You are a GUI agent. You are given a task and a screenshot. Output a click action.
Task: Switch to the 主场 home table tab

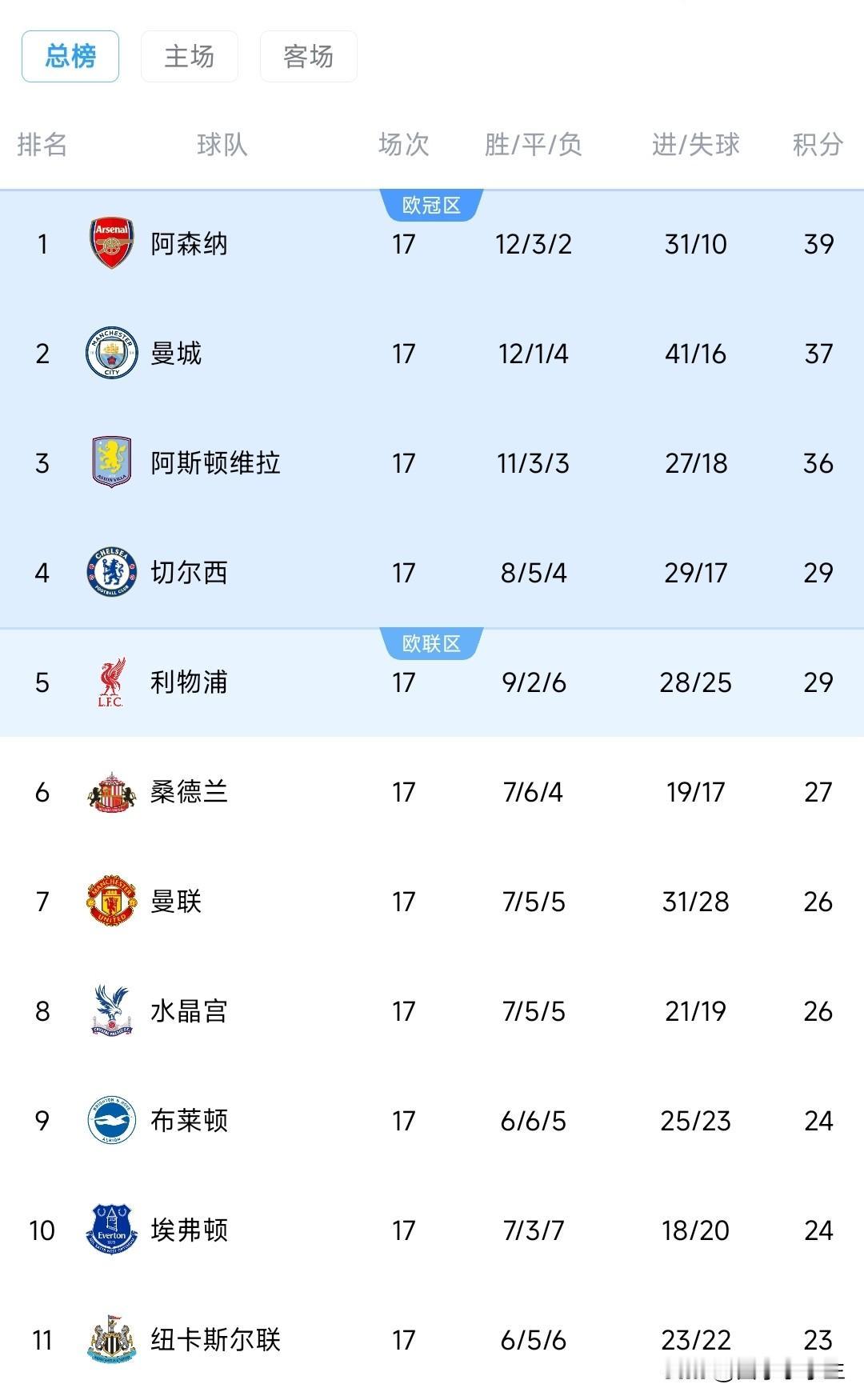190,56
